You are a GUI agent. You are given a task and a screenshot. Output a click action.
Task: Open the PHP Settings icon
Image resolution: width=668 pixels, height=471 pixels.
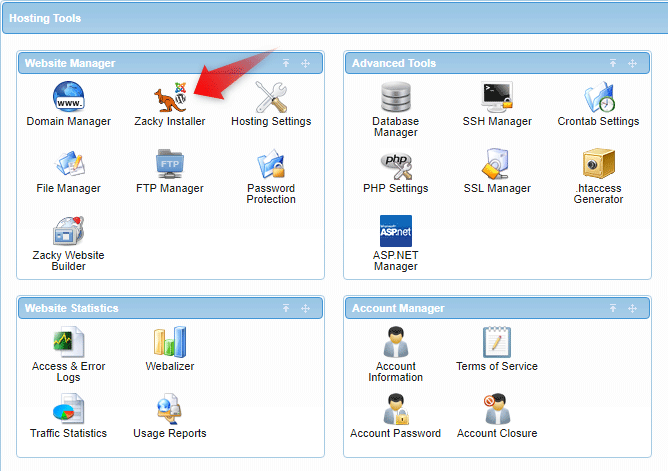click(x=395, y=165)
